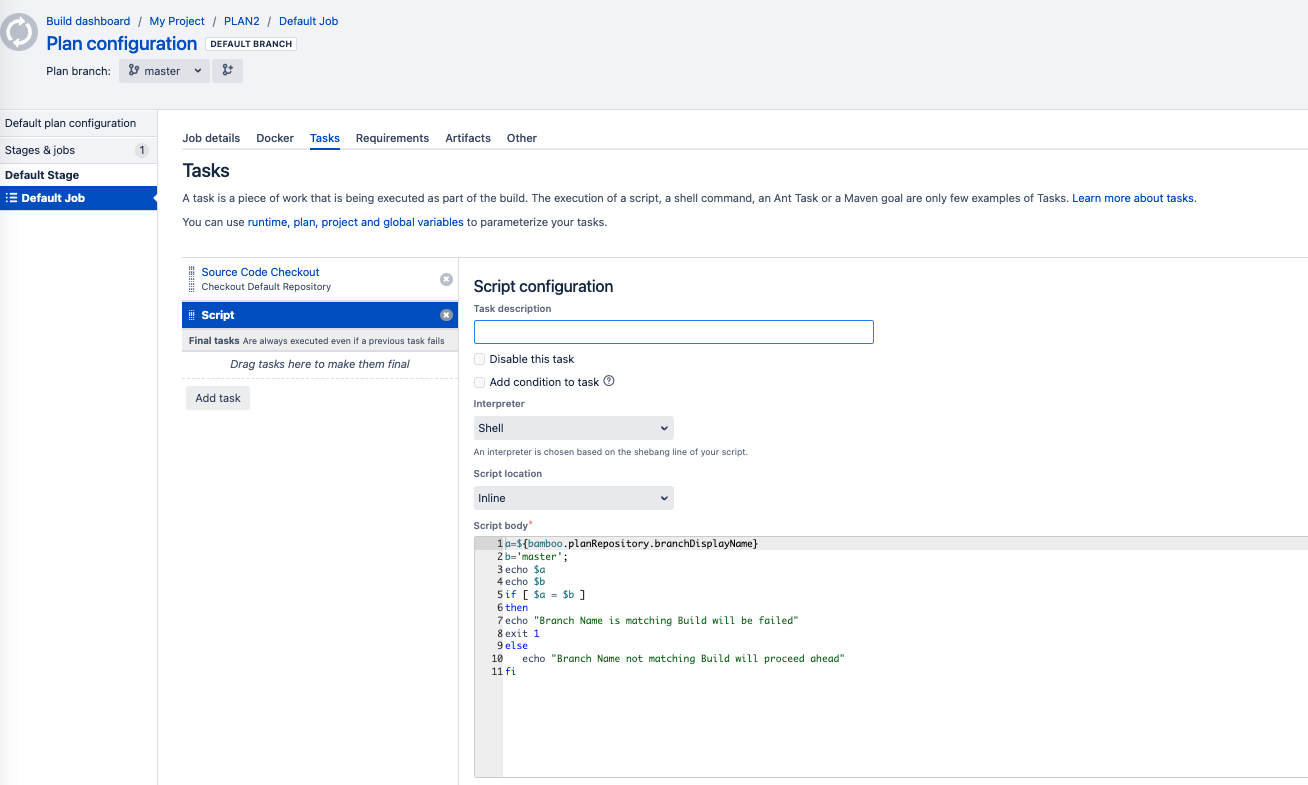
Task: Open the master plan branch dropdown
Action: [165, 71]
